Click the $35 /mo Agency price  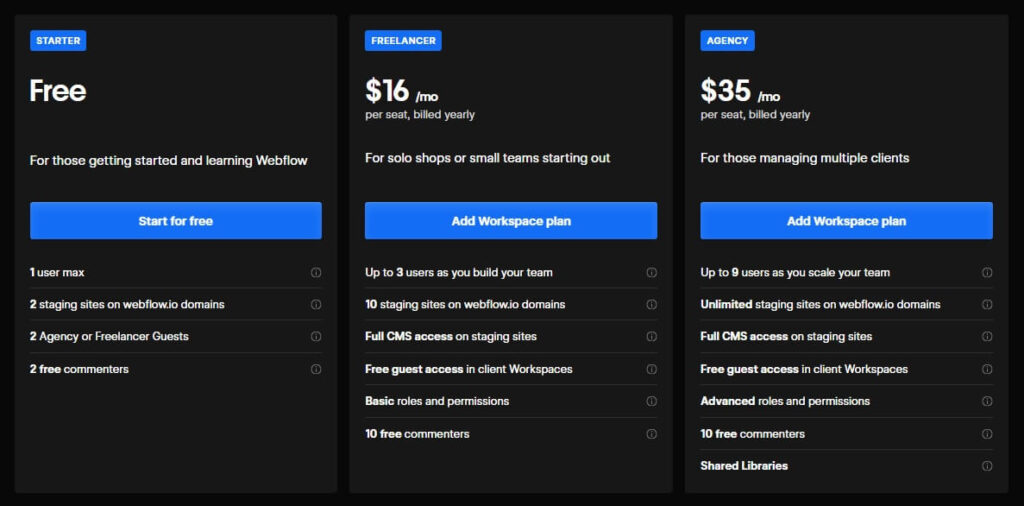tap(740, 92)
